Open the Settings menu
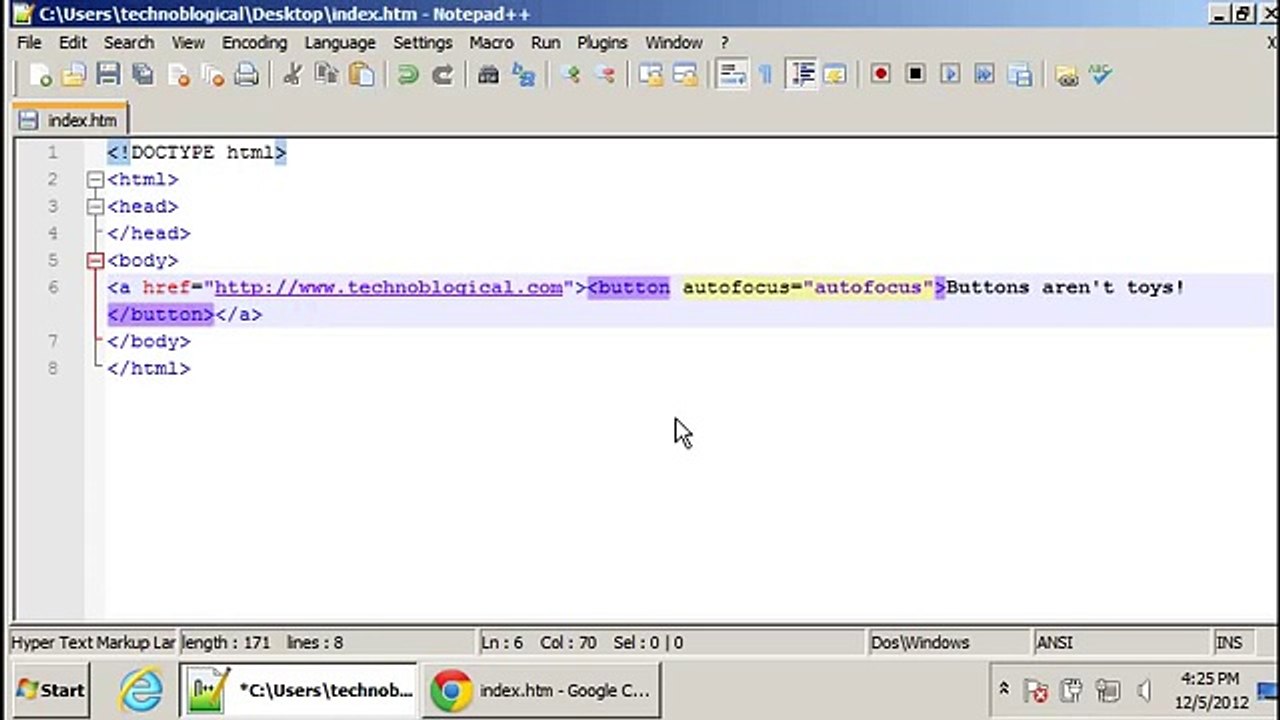 coord(422,43)
